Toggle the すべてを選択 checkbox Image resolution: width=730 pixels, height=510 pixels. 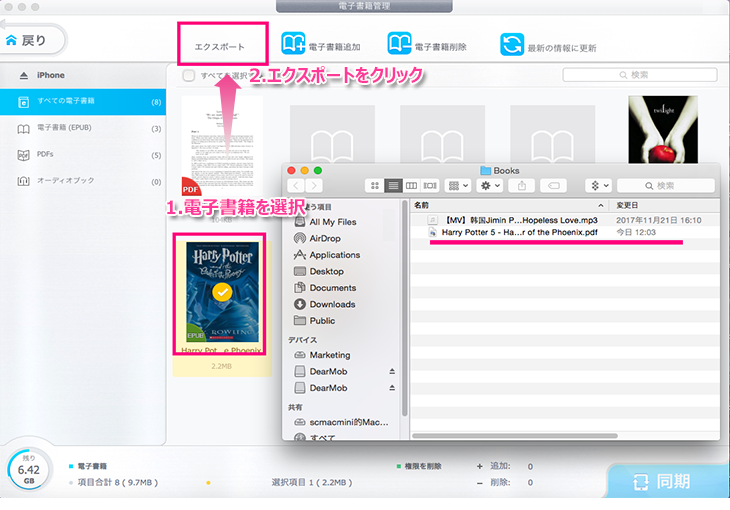(x=189, y=75)
